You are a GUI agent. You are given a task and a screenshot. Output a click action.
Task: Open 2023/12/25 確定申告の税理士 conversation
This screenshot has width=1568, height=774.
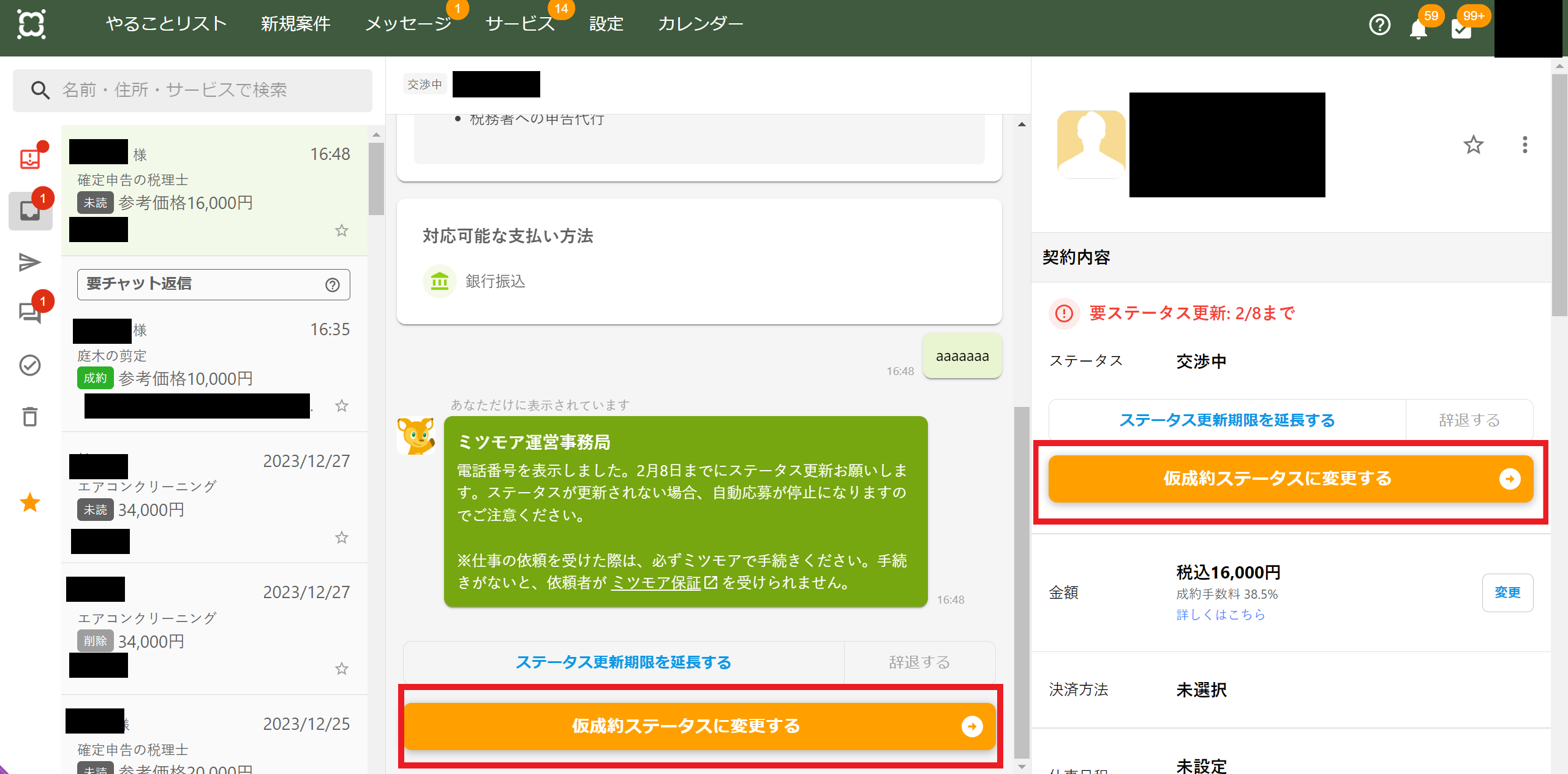pos(214,735)
